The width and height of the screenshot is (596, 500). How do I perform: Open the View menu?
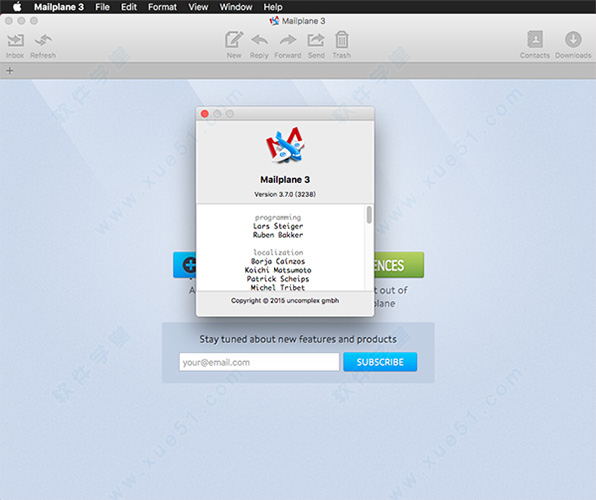tap(198, 7)
